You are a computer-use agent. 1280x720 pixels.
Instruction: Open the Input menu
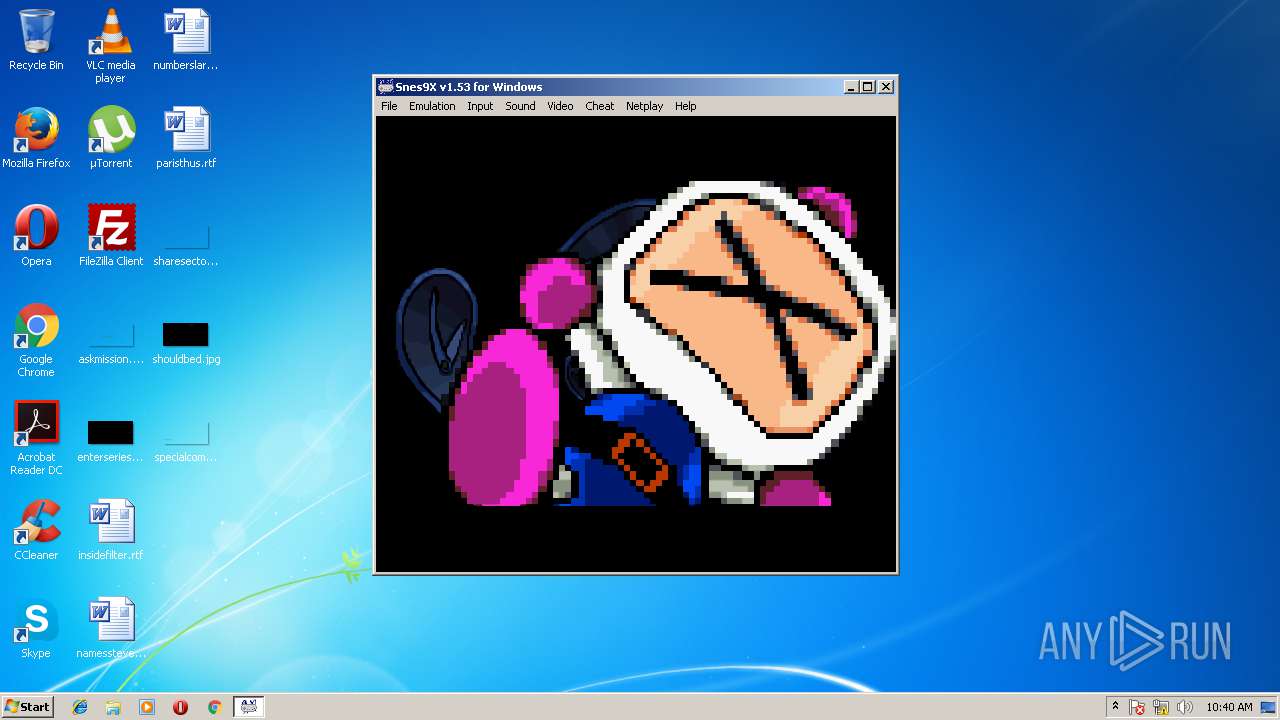pyautogui.click(x=480, y=106)
